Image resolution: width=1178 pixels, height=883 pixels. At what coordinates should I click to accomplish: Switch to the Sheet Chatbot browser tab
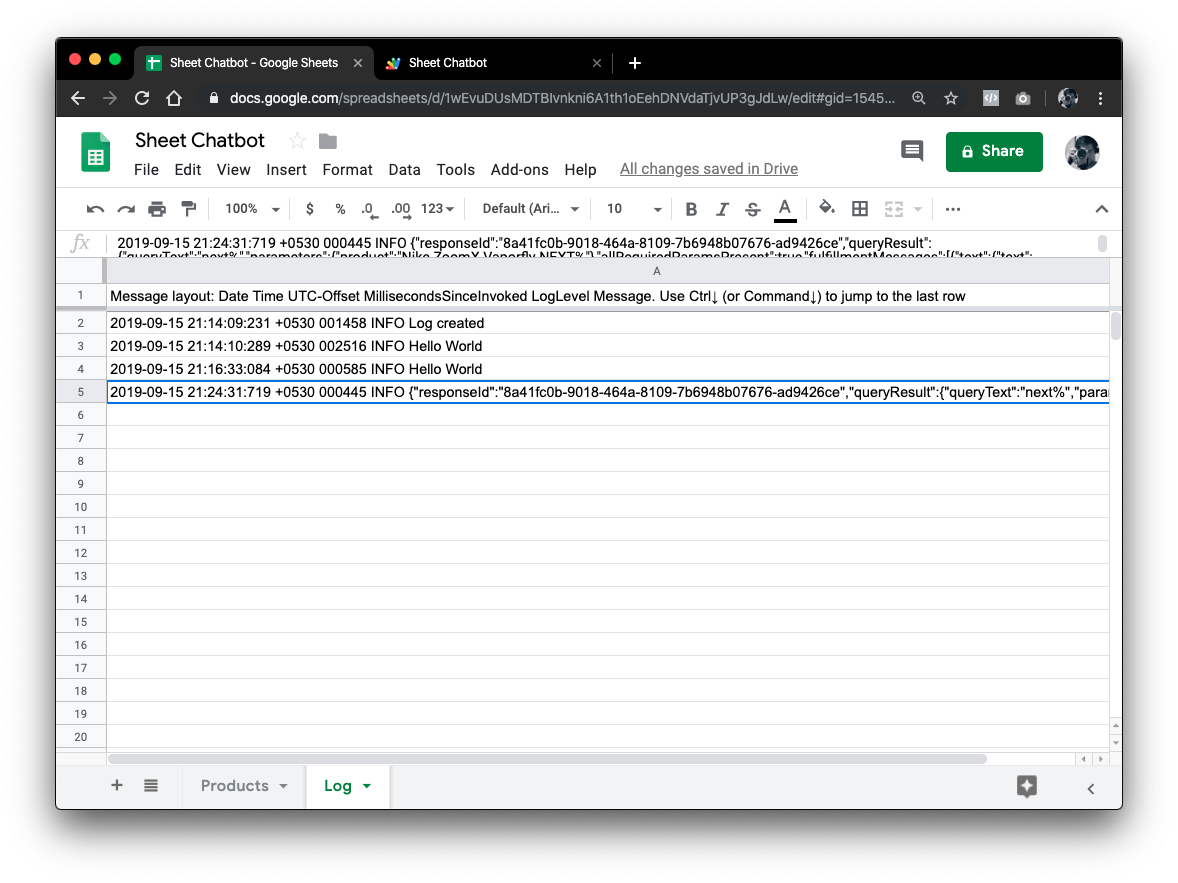click(x=492, y=63)
